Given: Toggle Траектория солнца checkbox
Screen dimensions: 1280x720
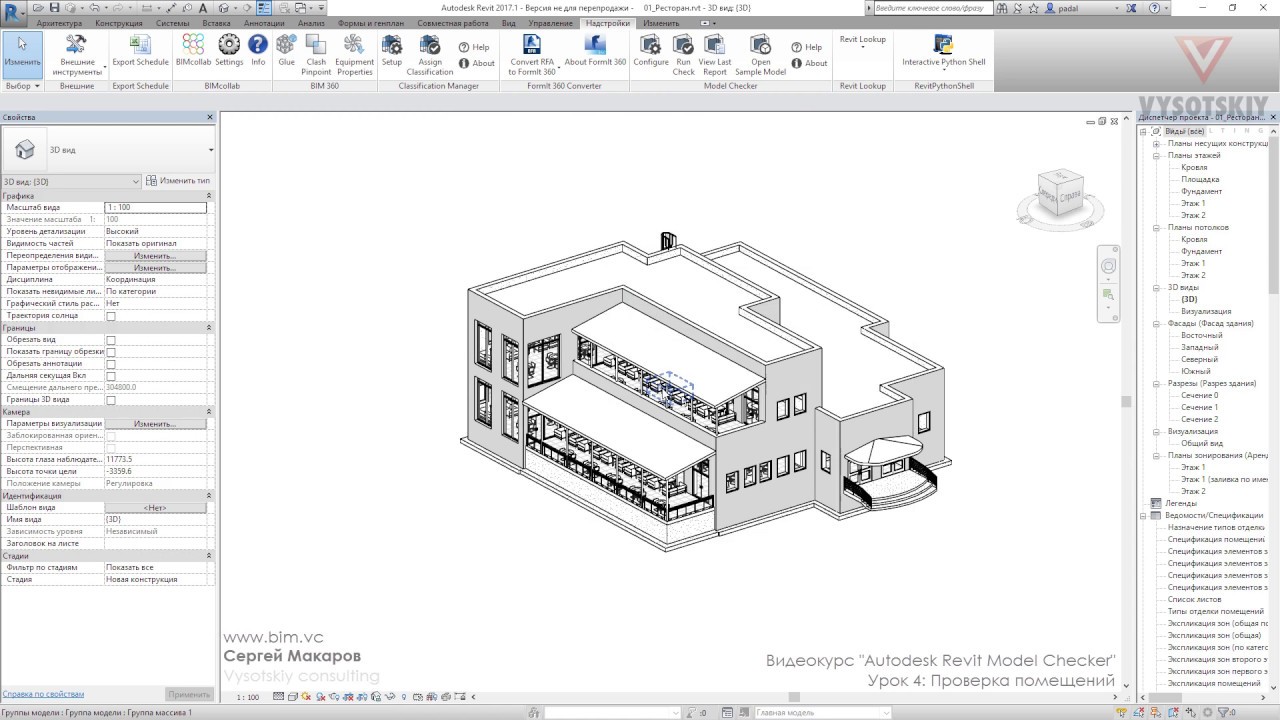Looking at the screenshot, I should (x=111, y=316).
